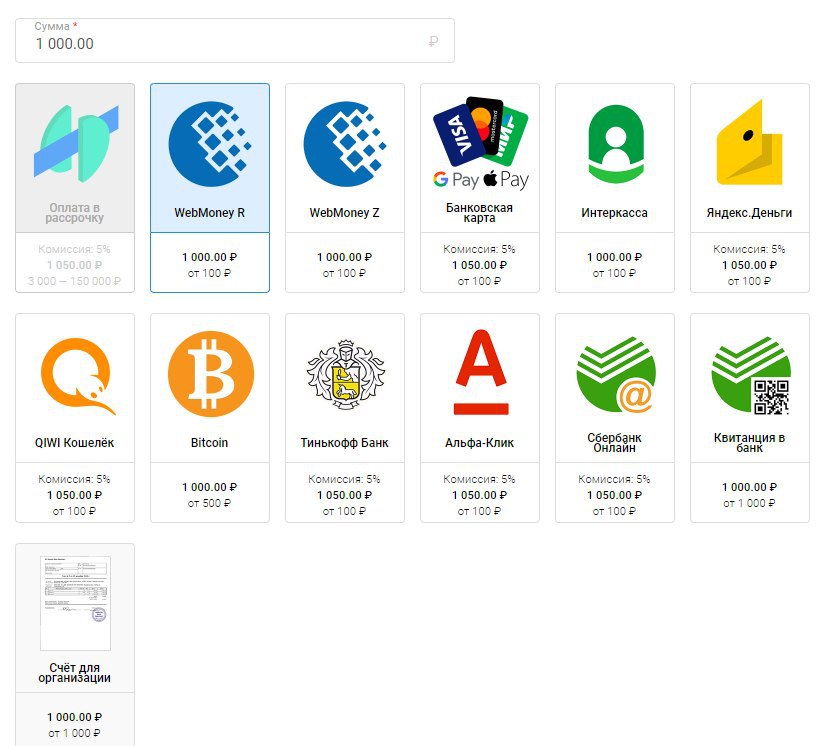Click the 1 000.00 ₽ price under Интеркасса
The image size is (825, 746).
point(615,257)
